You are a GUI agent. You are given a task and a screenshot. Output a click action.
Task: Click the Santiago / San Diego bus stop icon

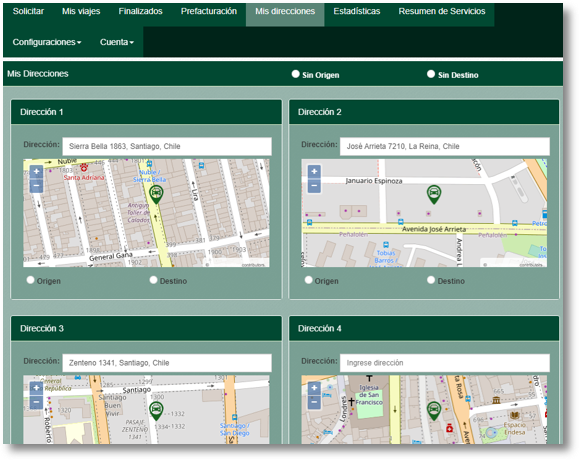(234, 417)
